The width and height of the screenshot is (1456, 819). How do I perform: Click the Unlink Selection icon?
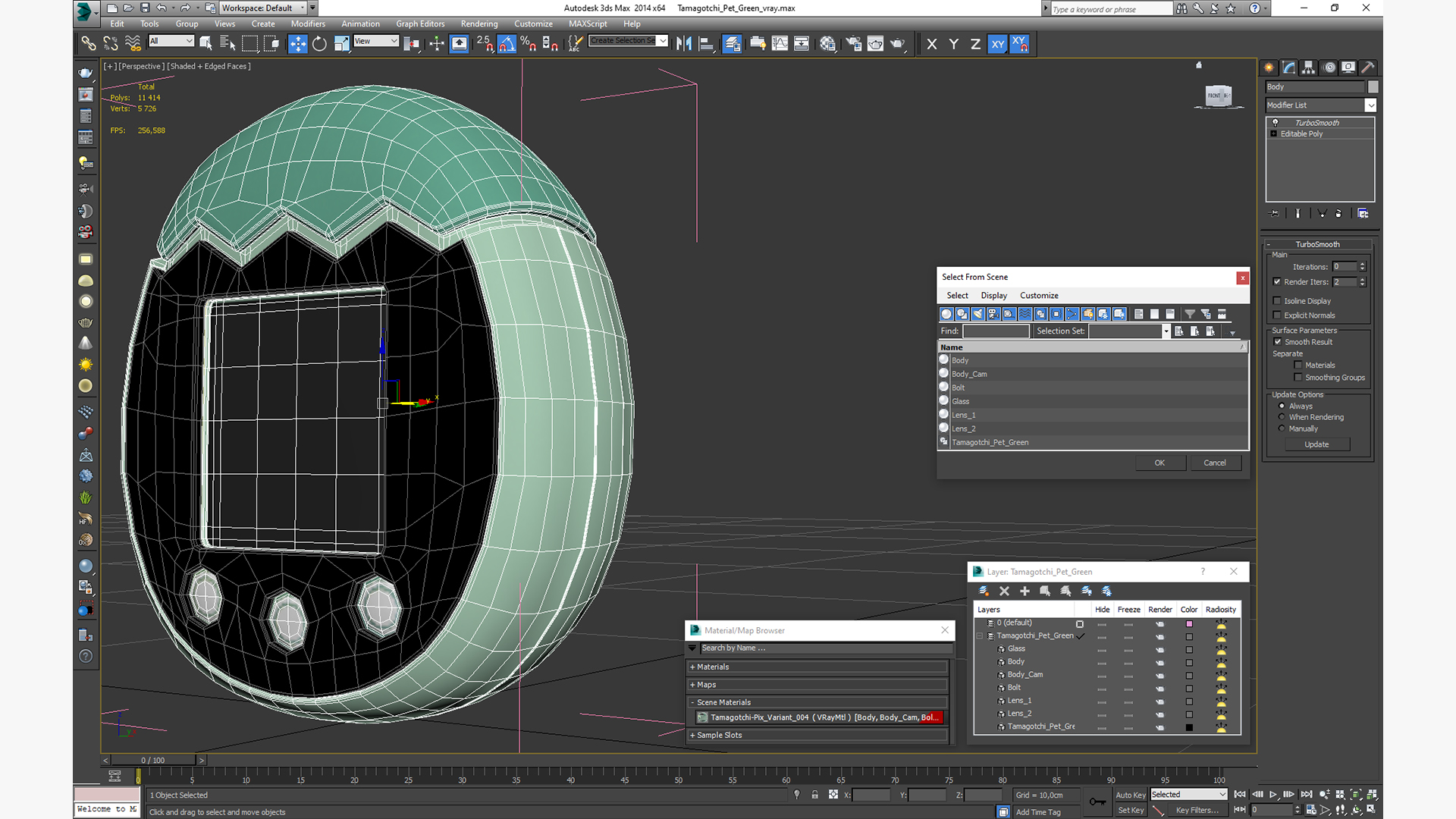[111, 44]
